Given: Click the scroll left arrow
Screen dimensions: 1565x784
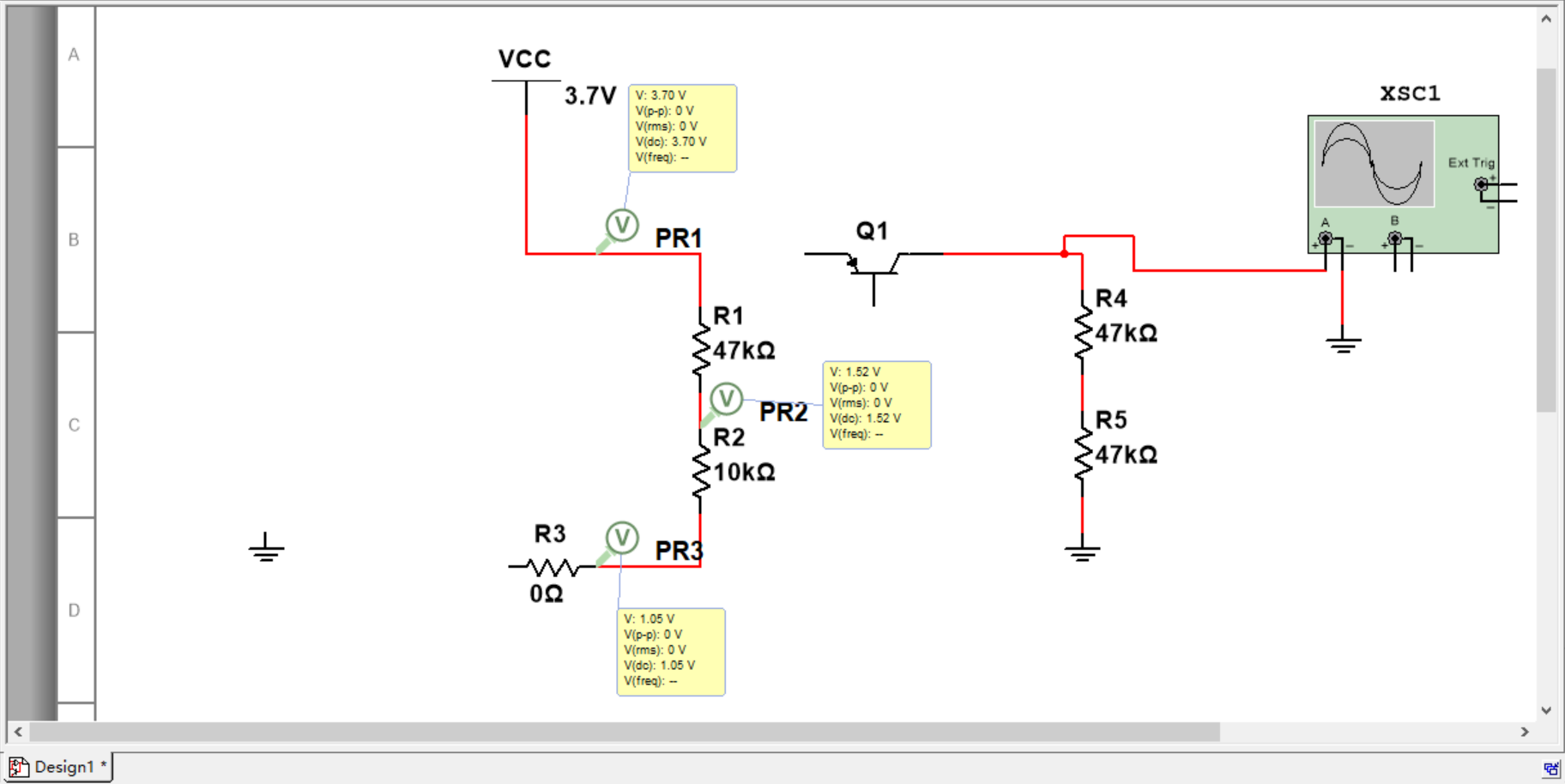Looking at the screenshot, I should [x=18, y=732].
